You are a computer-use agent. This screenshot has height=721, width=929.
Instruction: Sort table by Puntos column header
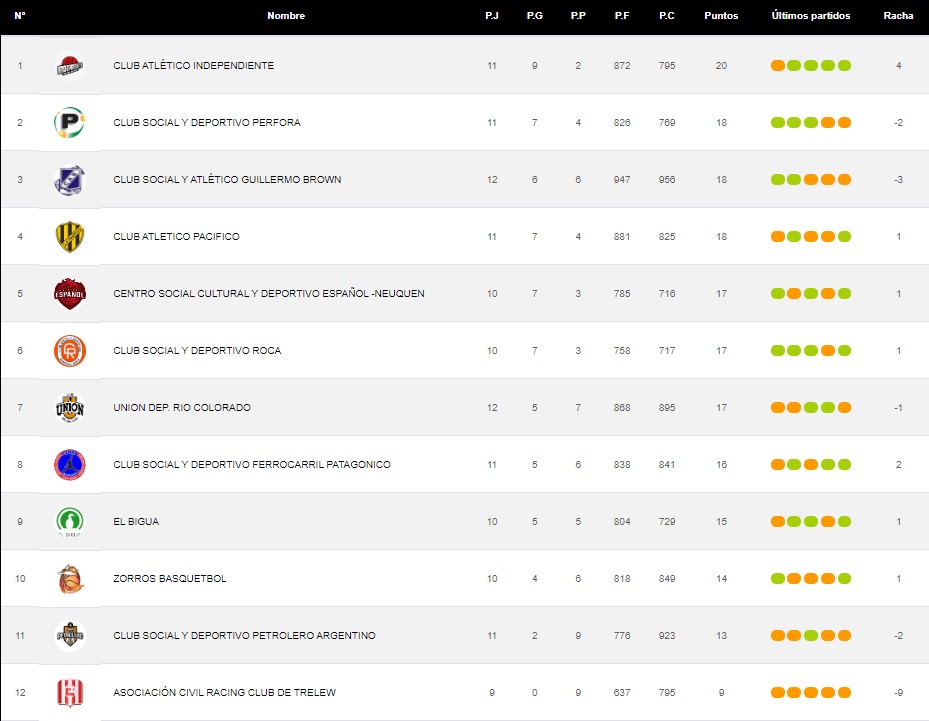coord(721,16)
